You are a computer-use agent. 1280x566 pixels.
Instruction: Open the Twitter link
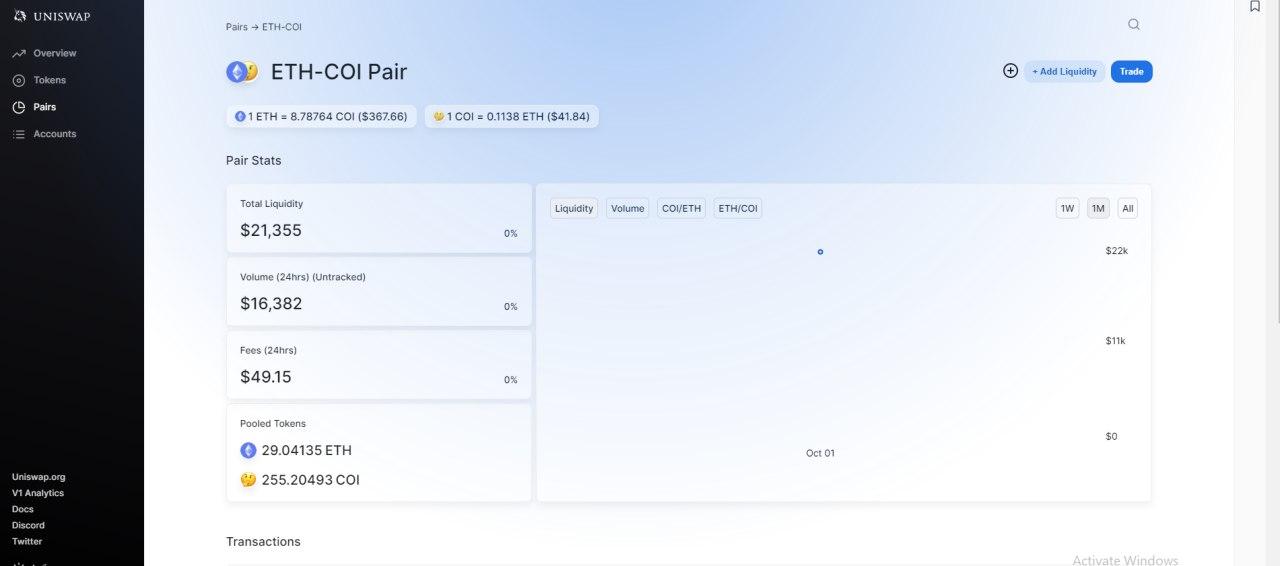27,541
